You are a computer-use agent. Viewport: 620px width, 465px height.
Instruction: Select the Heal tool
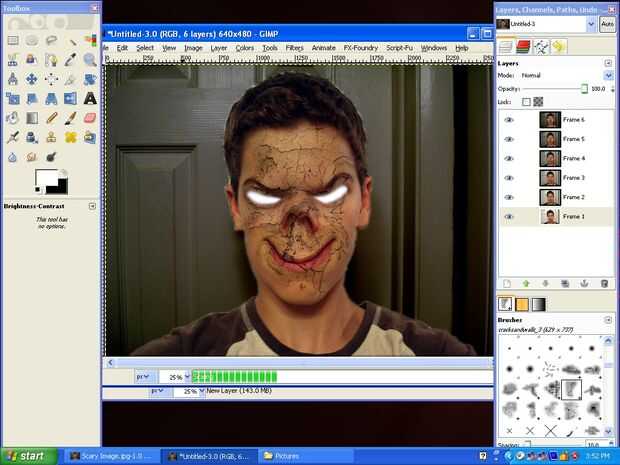(x=71, y=137)
